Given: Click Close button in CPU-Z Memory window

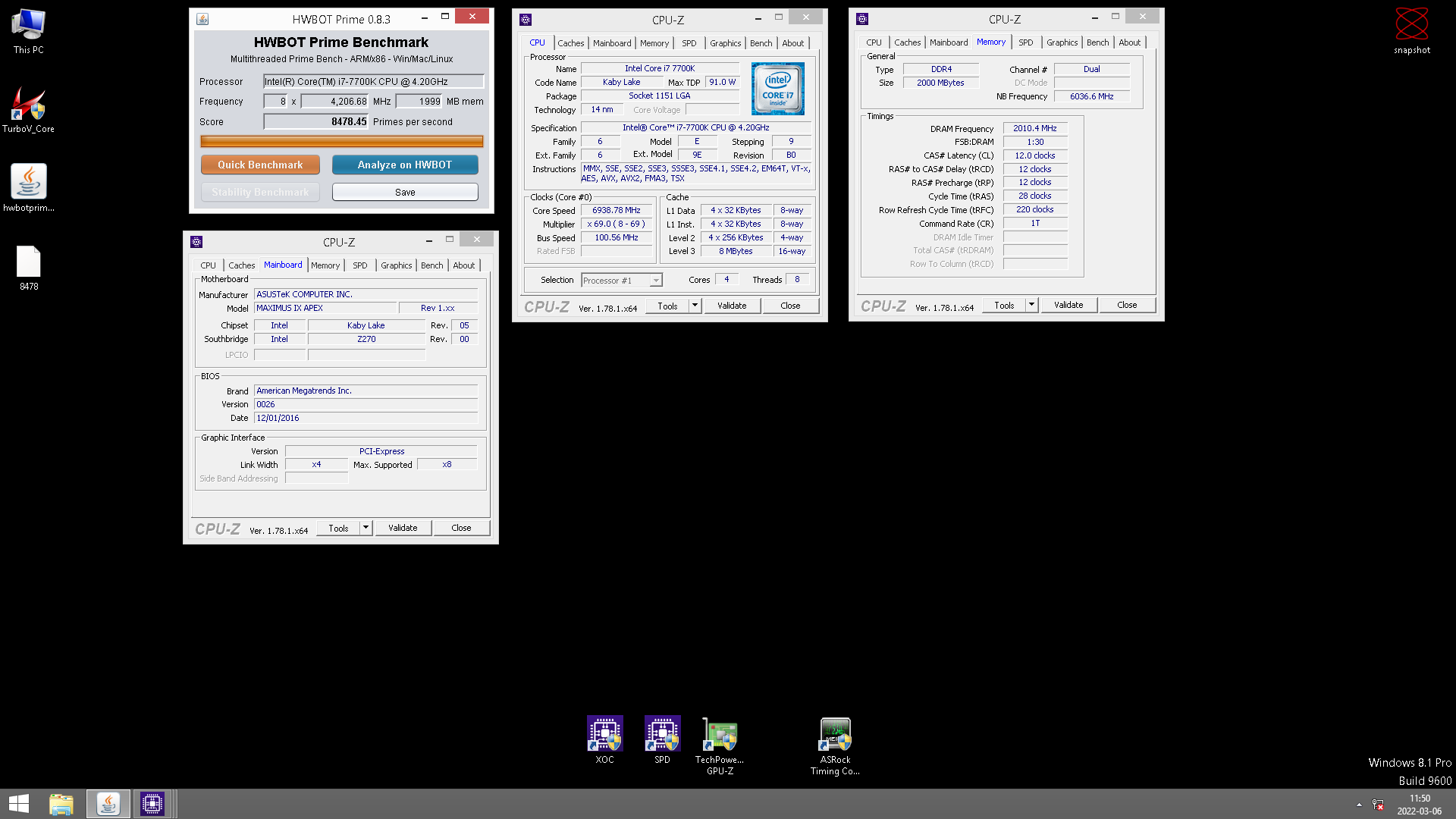Looking at the screenshot, I should [x=1127, y=305].
